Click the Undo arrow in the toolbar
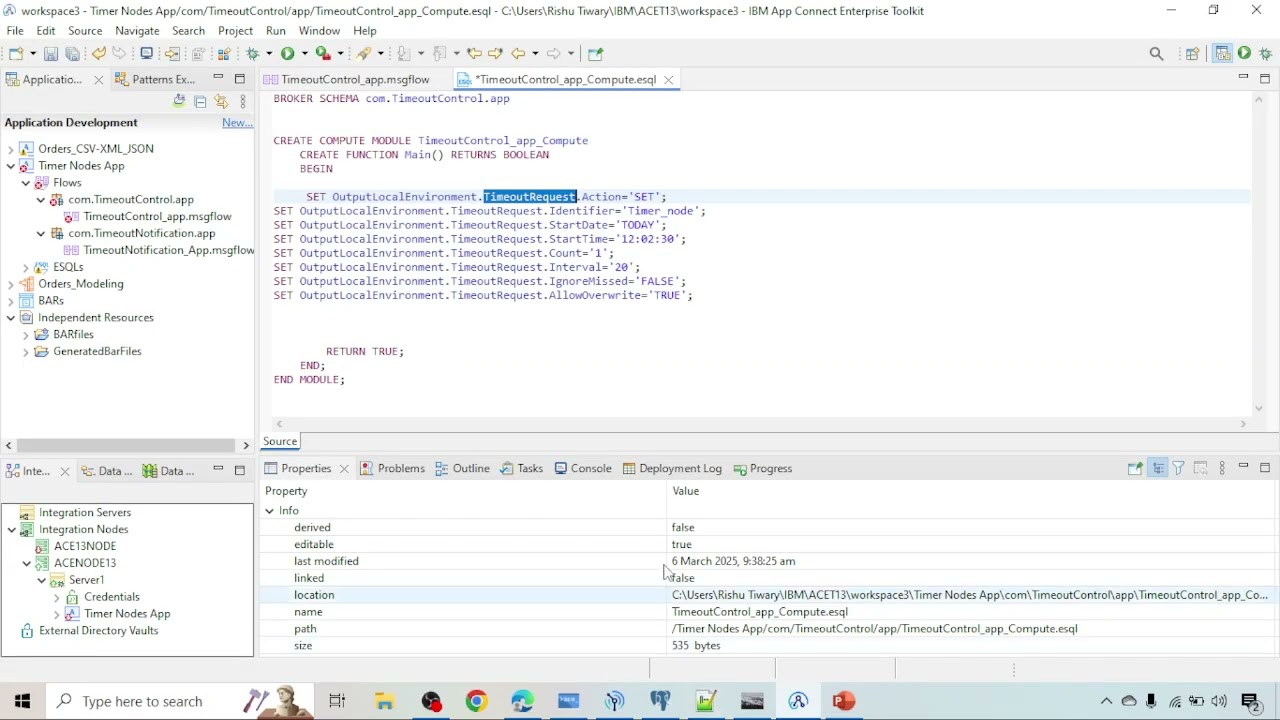Image resolution: width=1280 pixels, height=720 pixels. pos(98,53)
